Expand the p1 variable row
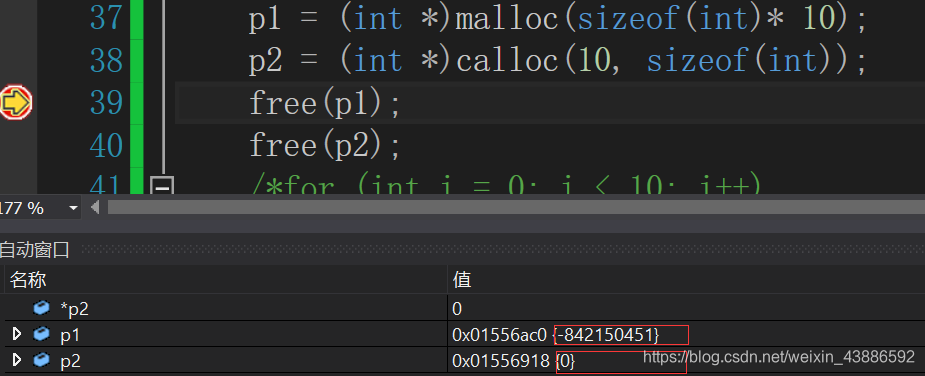Viewport: 925px width, 376px height. [17, 335]
